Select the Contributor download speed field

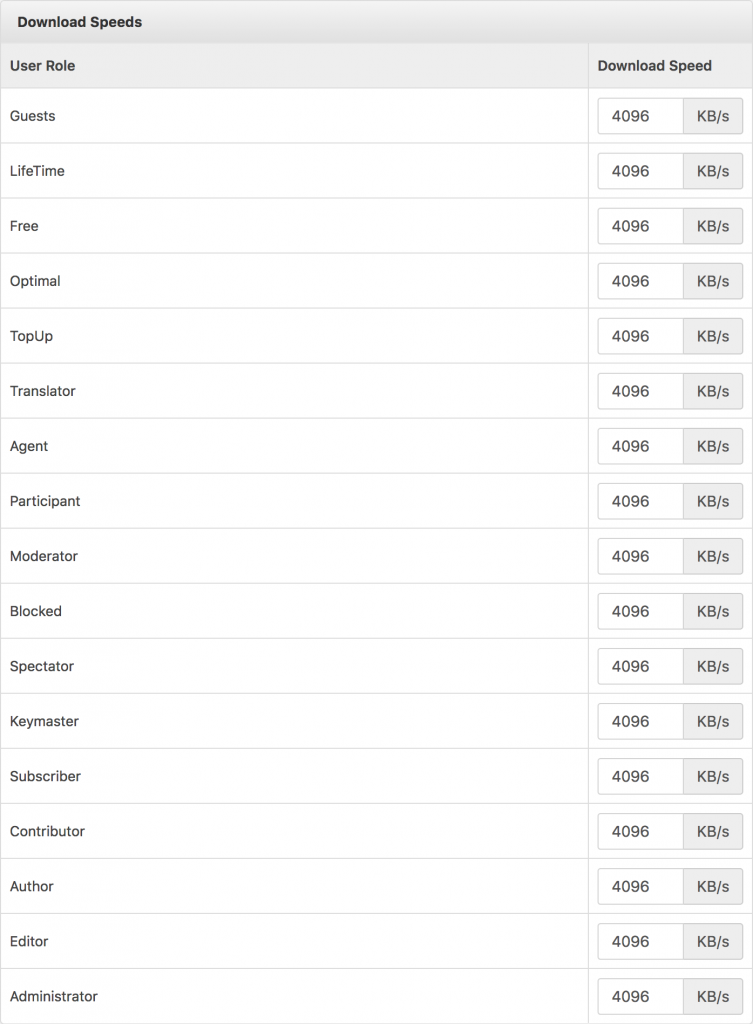[x=639, y=831]
